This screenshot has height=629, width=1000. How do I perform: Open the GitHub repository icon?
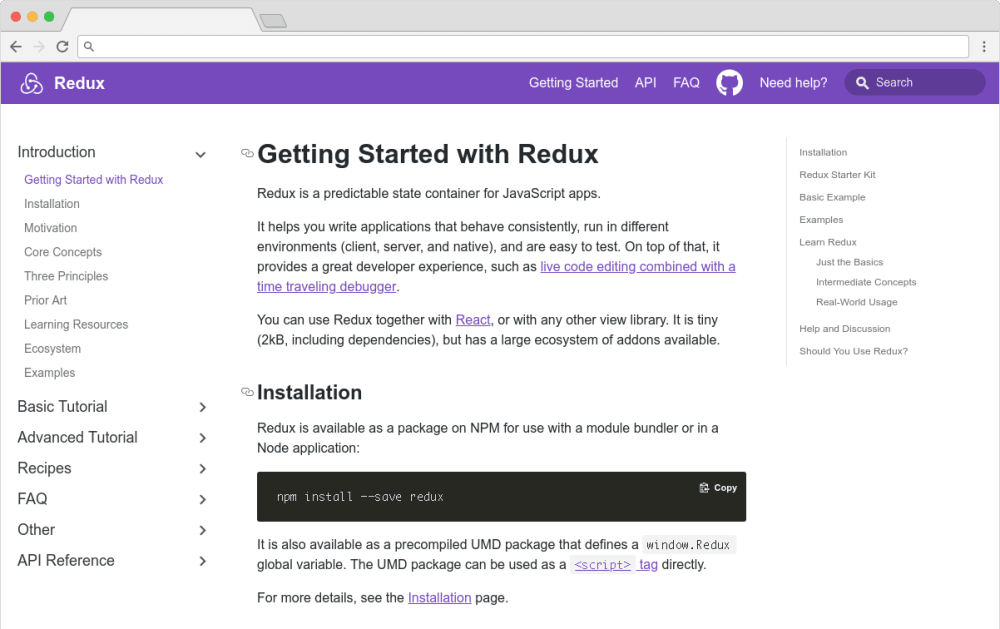pyautogui.click(x=729, y=83)
